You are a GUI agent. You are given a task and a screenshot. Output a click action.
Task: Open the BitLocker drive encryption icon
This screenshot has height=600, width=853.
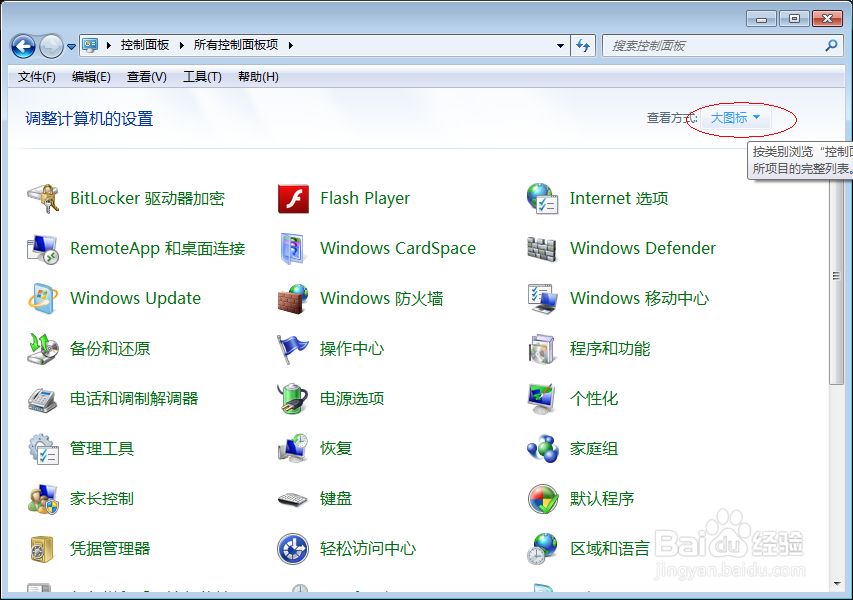click(x=43, y=199)
